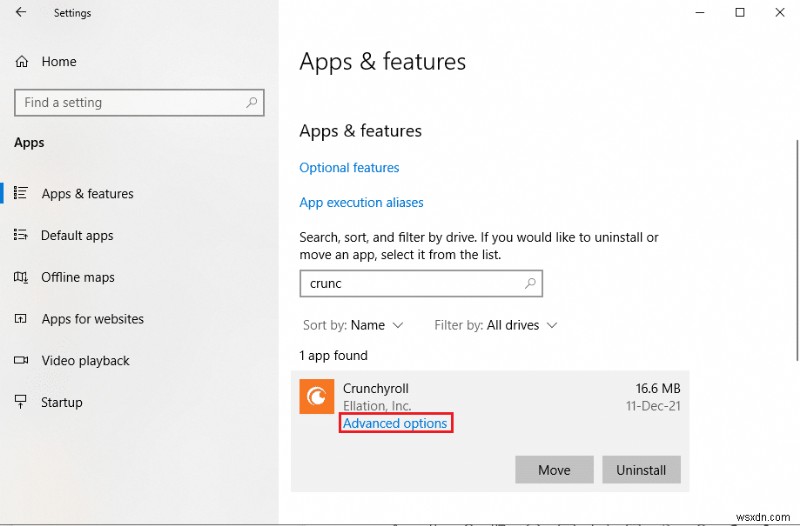This screenshot has width=800, height=526.
Task: Click the Ellation, Inc. publisher text
Action: tap(377, 406)
